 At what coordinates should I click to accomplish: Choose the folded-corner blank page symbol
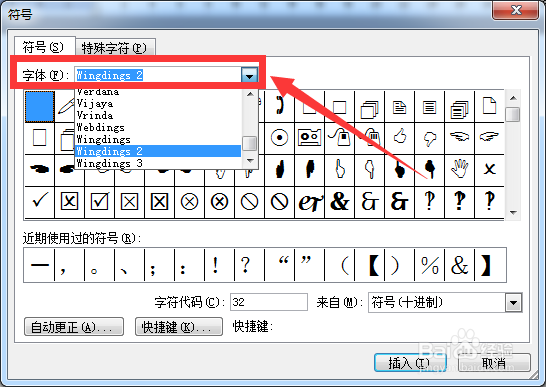point(489,106)
